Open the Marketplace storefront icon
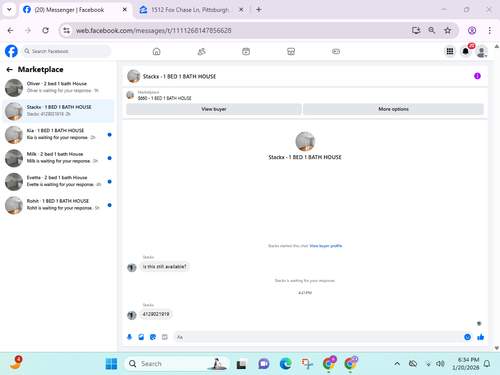This screenshot has width=500, height=375. [x=291, y=51]
